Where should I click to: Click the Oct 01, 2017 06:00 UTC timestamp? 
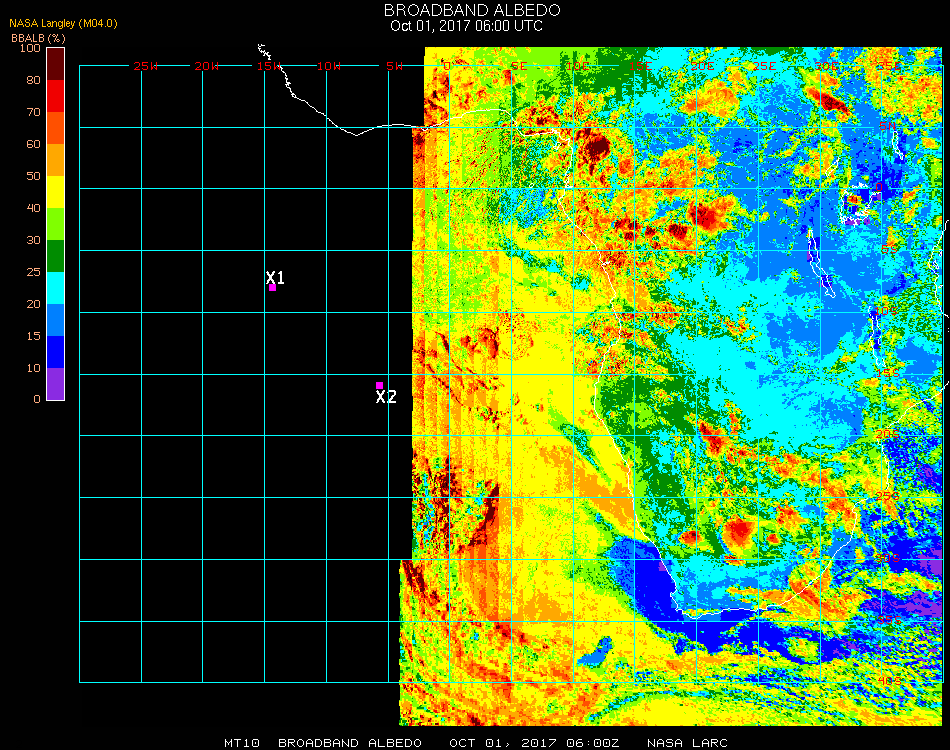coord(466,26)
